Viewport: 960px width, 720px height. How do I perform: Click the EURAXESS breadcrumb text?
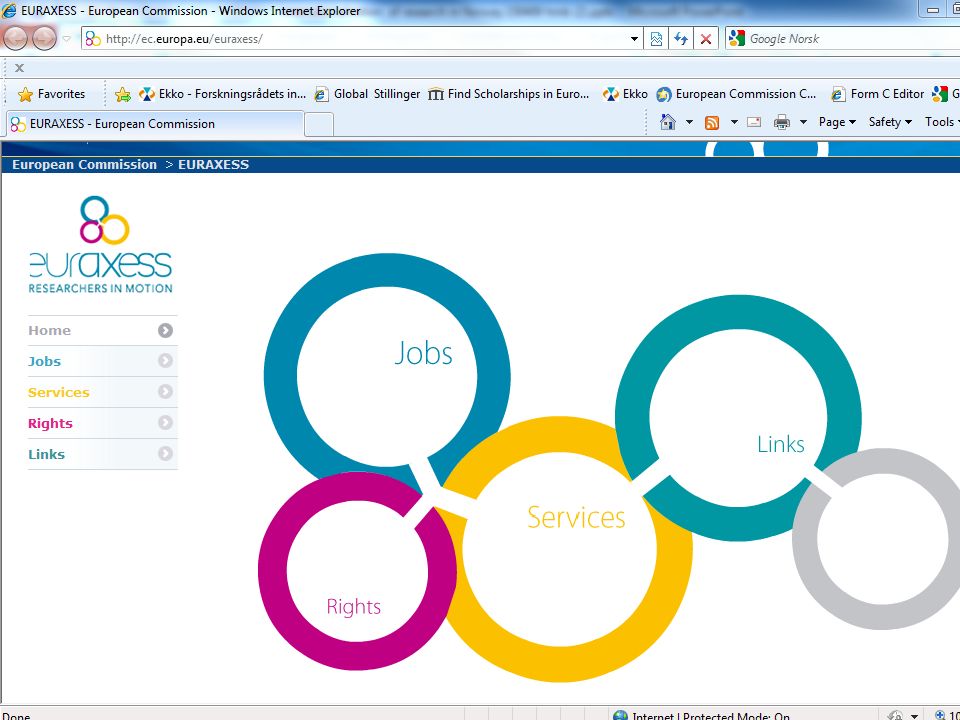pos(214,165)
